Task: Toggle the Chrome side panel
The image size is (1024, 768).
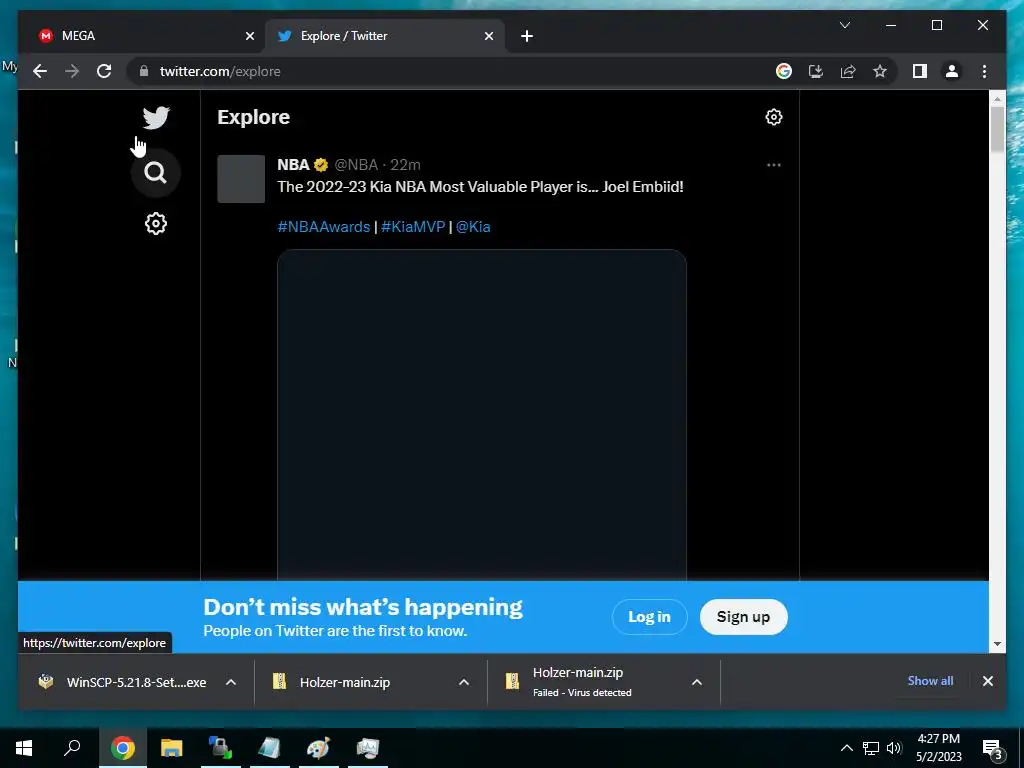Action: tap(920, 71)
